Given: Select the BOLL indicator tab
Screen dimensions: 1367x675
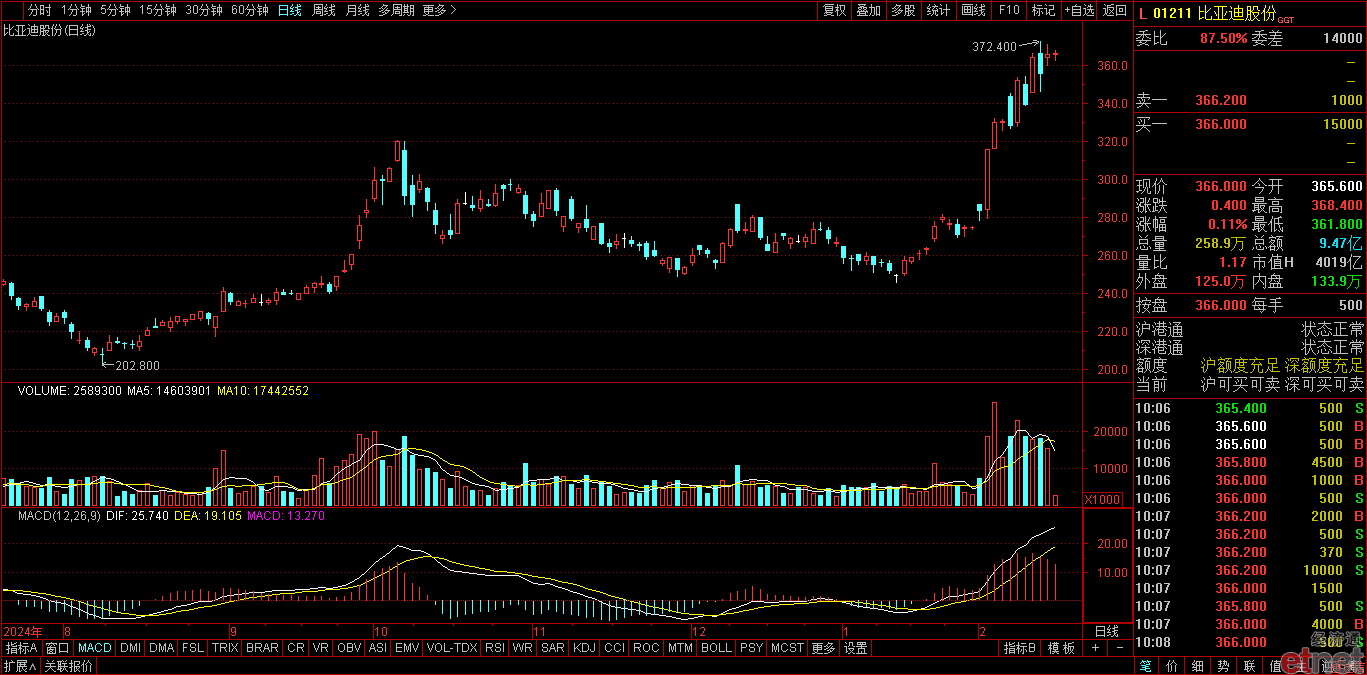Looking at the screenshot, I should point(716,648).
